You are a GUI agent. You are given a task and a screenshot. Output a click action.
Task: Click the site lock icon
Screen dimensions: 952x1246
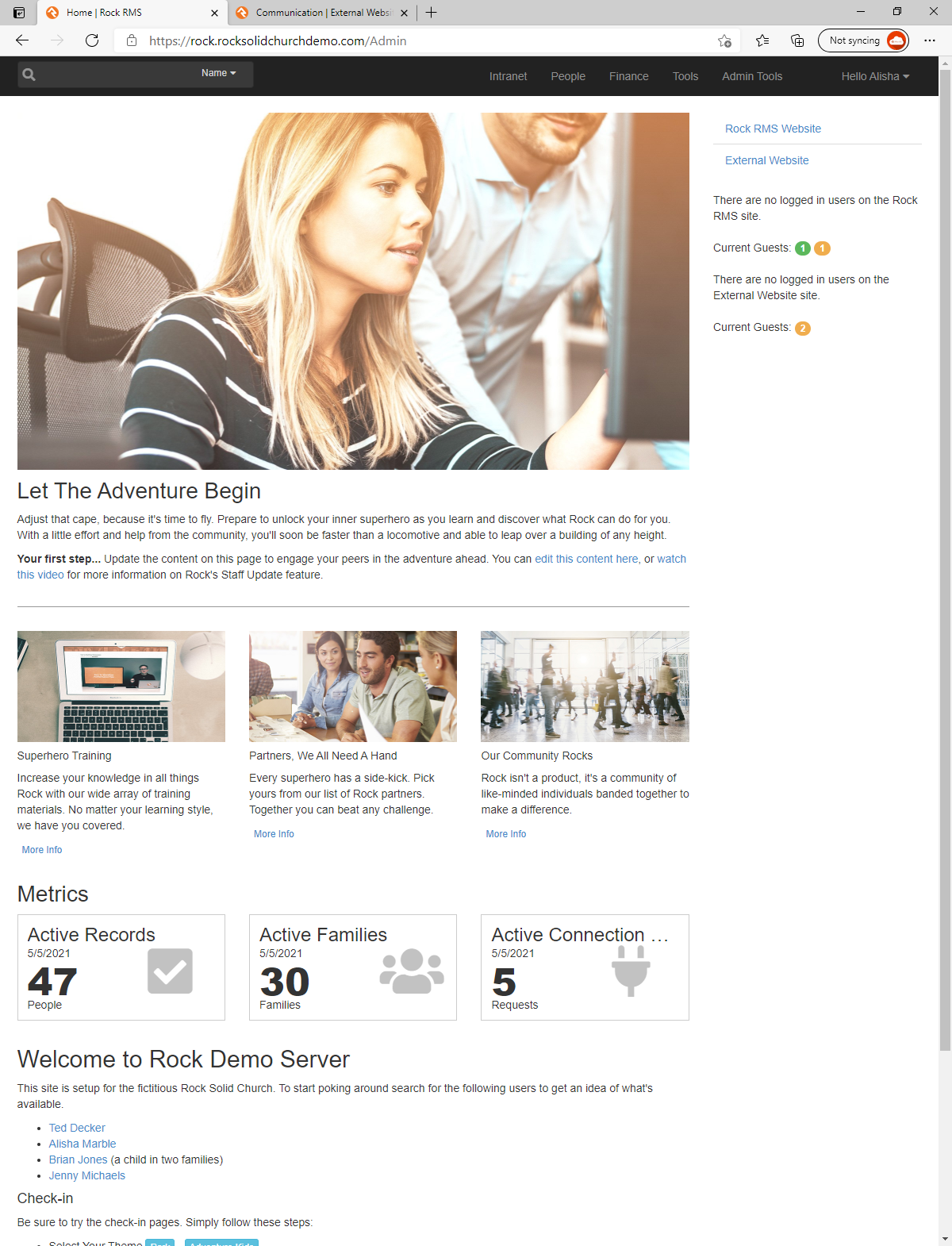pyautogui.click(x=132, y=40)
